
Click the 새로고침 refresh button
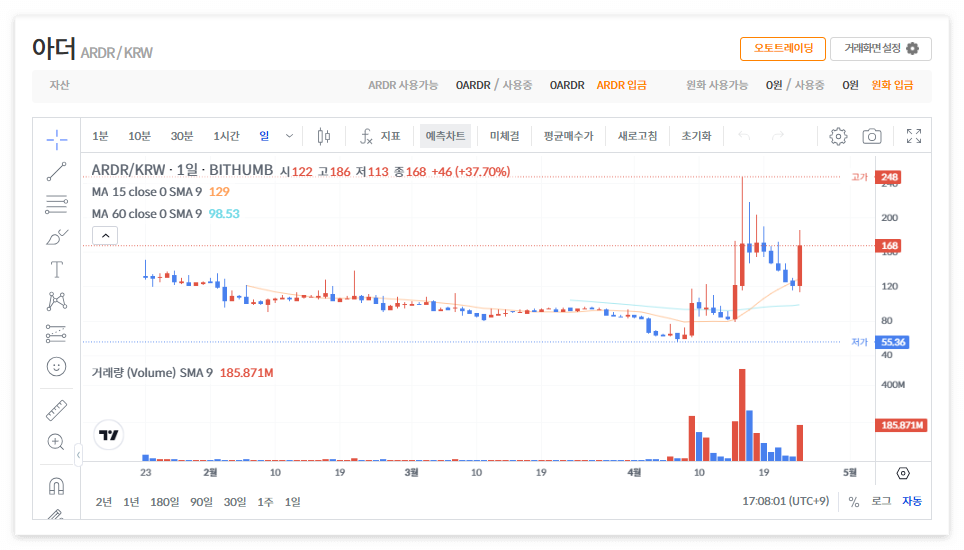[x=638, y=136]
